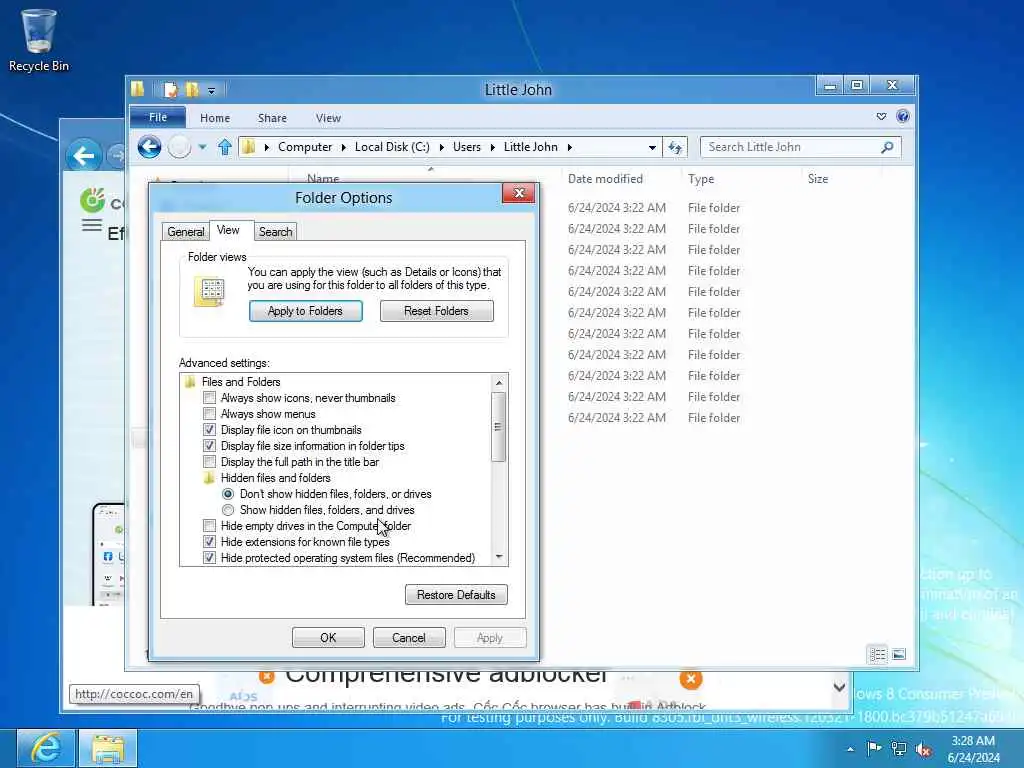Uncheck Hide extensions for known file types
Screen dimensions: 1024x768
tap(209, 542)
